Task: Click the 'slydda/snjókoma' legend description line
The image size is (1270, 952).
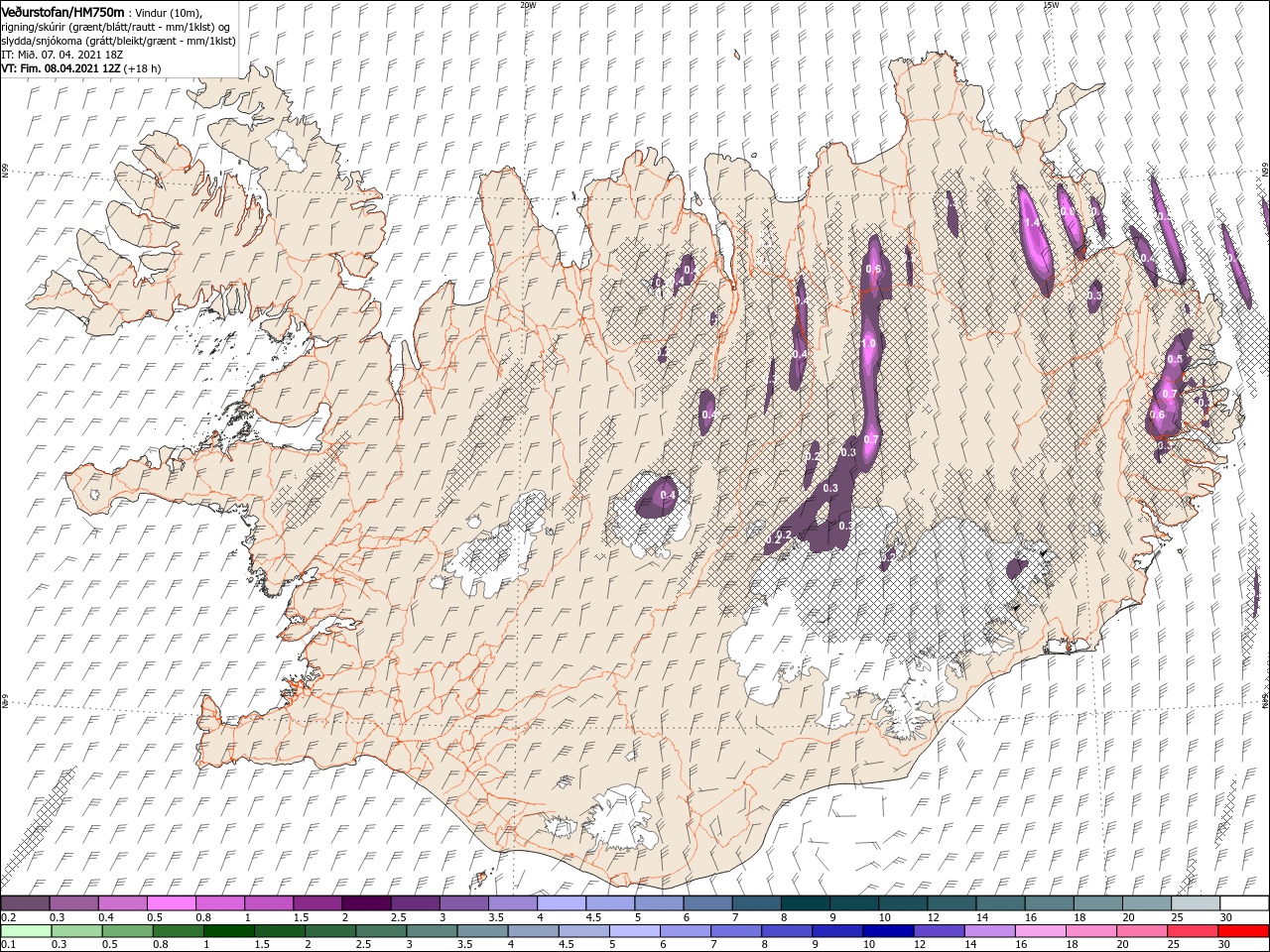Action: point(118,41)
